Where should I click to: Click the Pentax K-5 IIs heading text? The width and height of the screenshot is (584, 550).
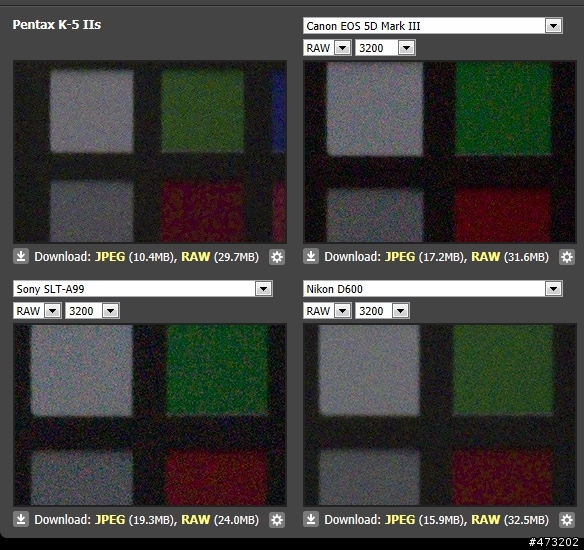pyautogui.click(x=57, y=25)
